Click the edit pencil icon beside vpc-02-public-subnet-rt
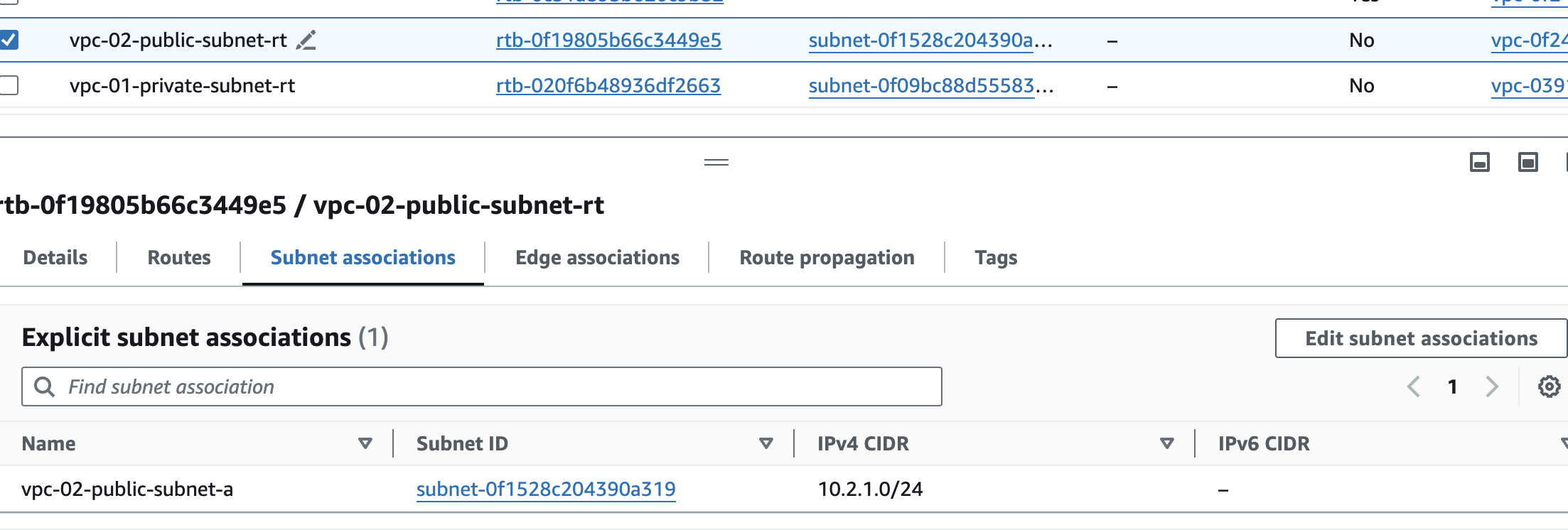Image resolution: width=1568 pixels, height=530 pixels. tap(306, 40)
